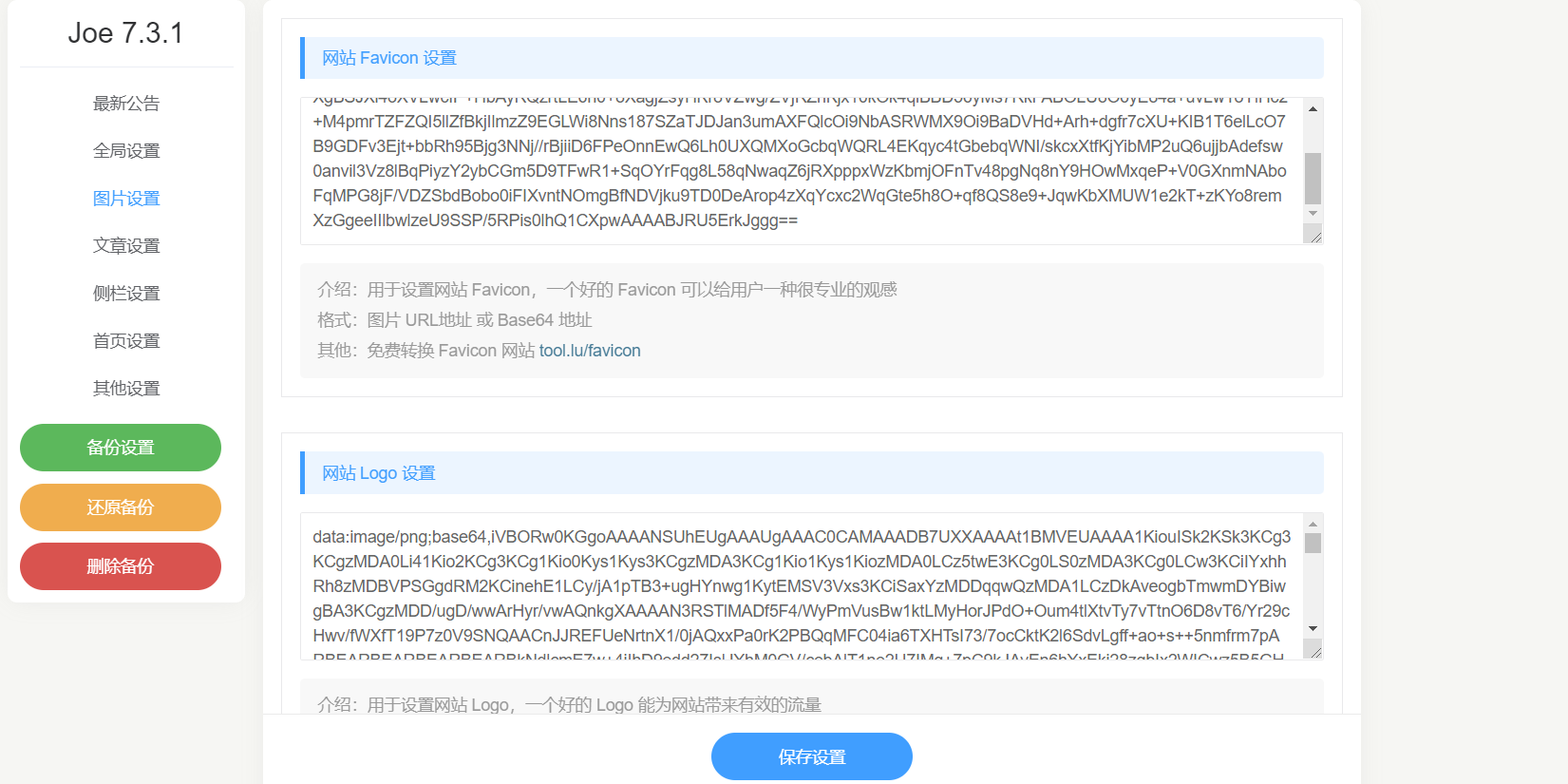Open the 最新公告 menu item

coord(126,104)
